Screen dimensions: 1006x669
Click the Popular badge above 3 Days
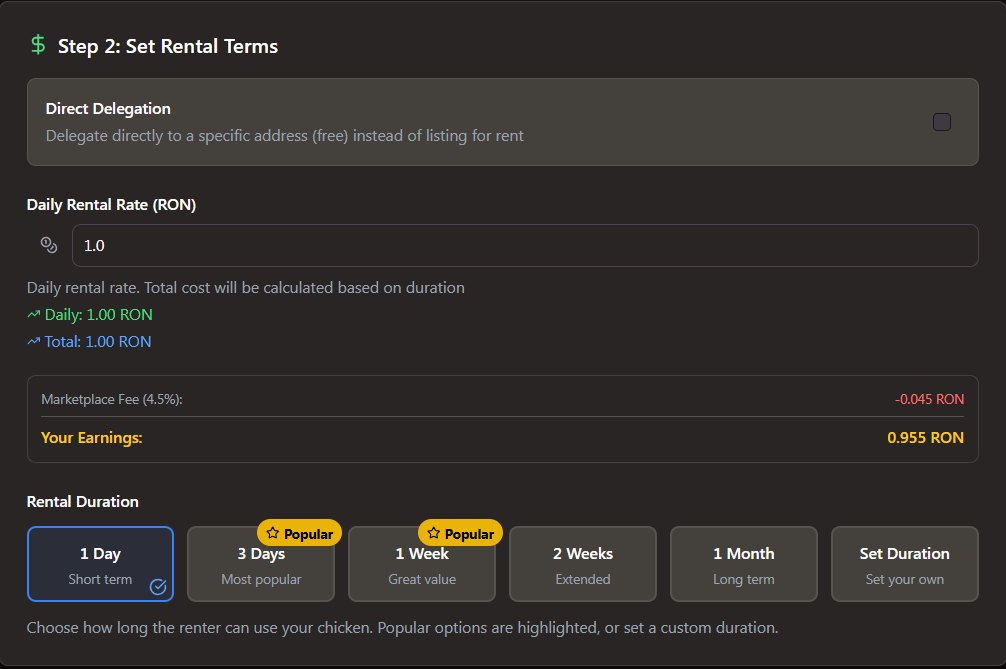tap(300, 534)
